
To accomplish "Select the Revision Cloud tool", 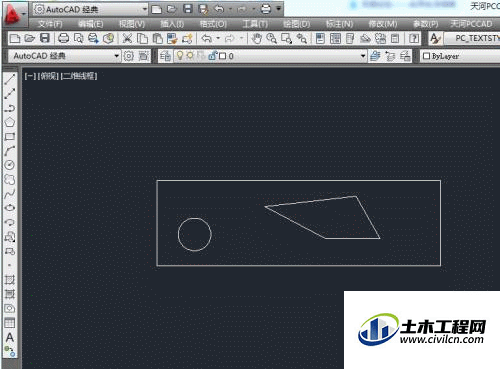I will pos(10,179).
